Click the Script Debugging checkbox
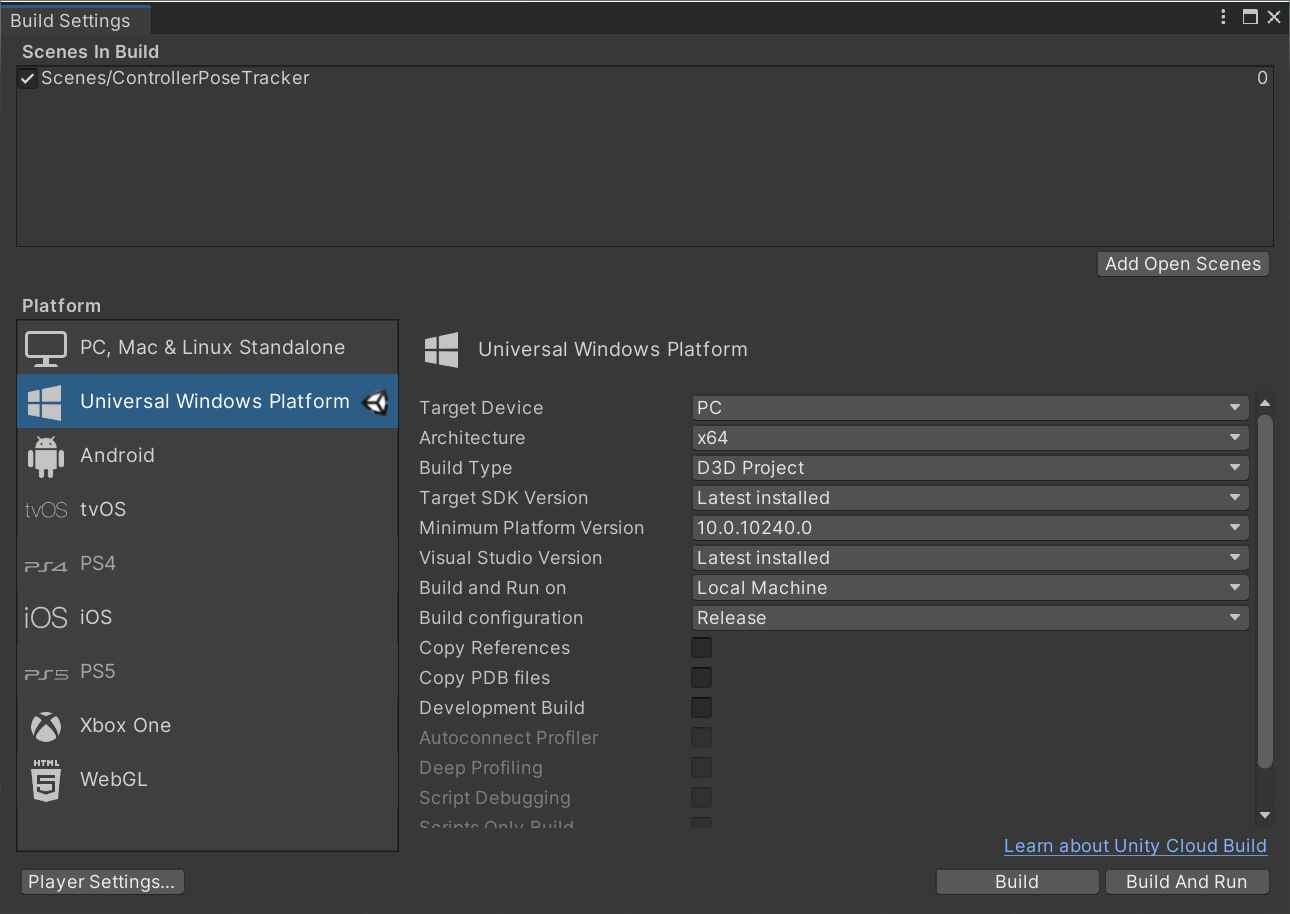The height and width of the screenshot is (914, 1290). coord(702,798)
